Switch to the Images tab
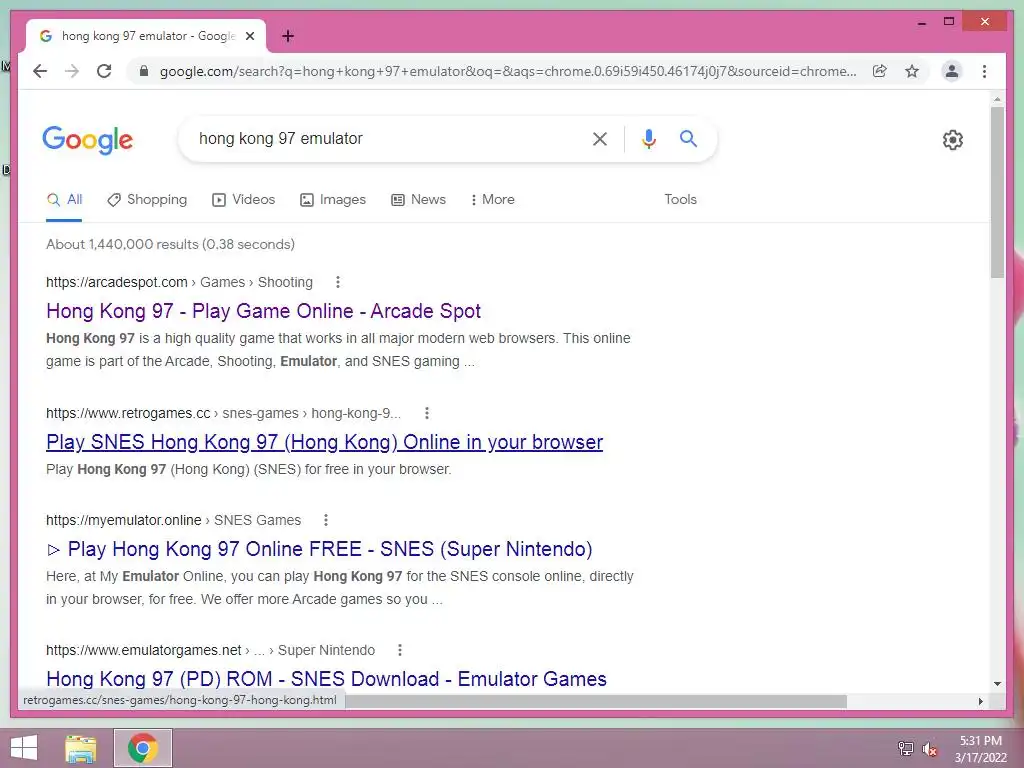 (x=332, y=200)
